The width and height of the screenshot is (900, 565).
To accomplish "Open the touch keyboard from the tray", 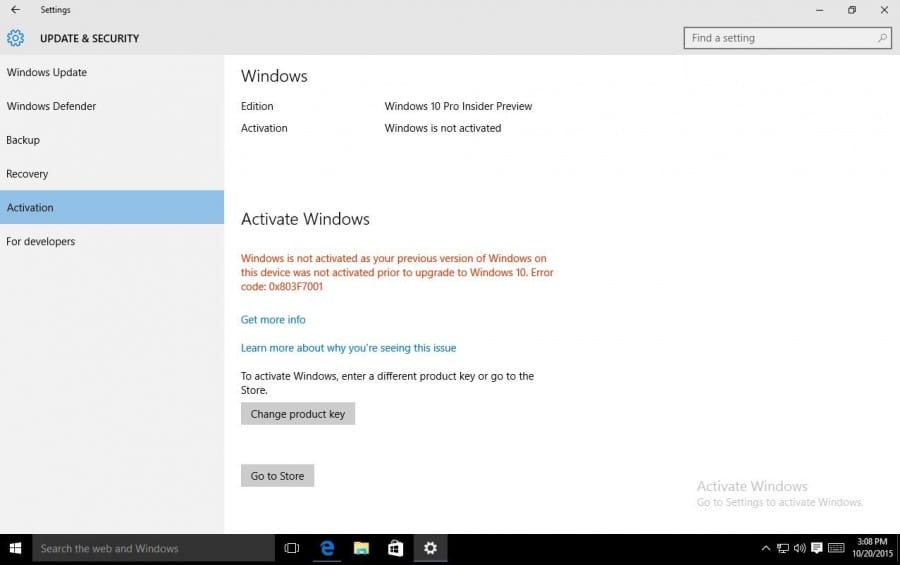I will pos(834,548).
